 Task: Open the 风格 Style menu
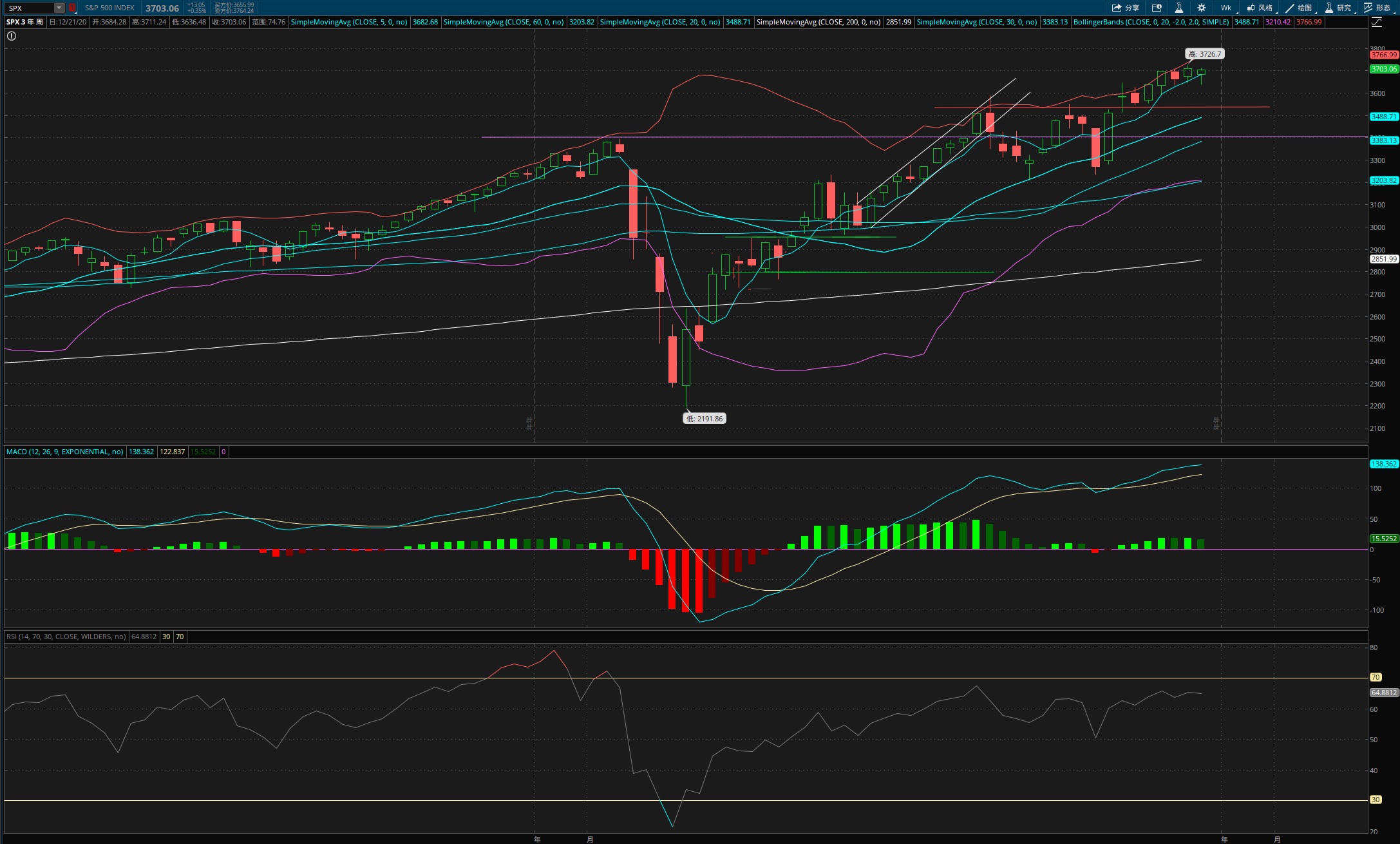[x=1260, y=8]
